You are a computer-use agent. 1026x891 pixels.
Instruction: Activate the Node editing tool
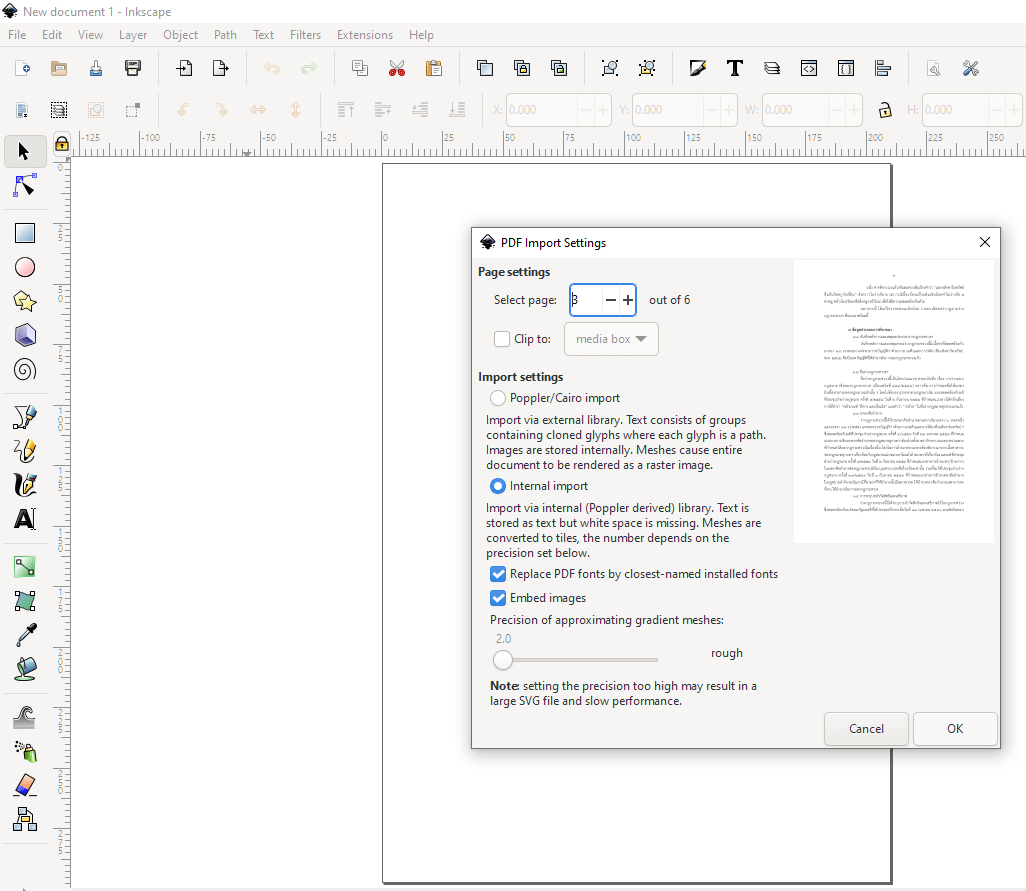pyautogui.click(x=25, y=186)
